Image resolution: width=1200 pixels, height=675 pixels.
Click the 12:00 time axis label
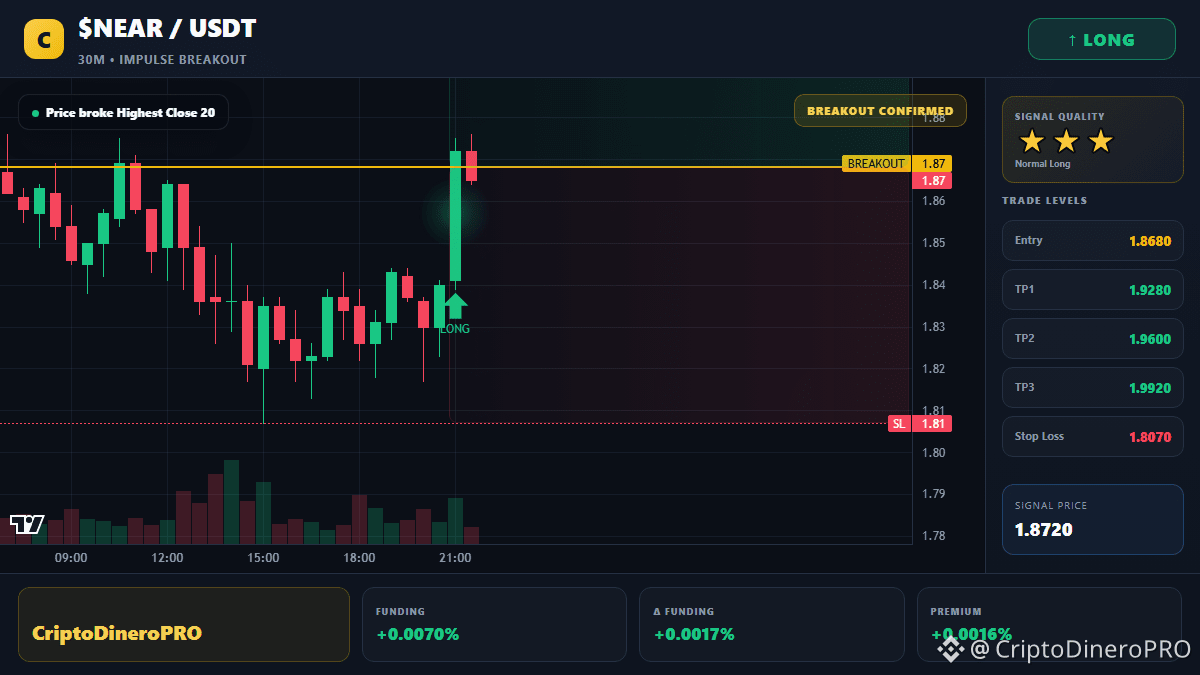[167, 558]
